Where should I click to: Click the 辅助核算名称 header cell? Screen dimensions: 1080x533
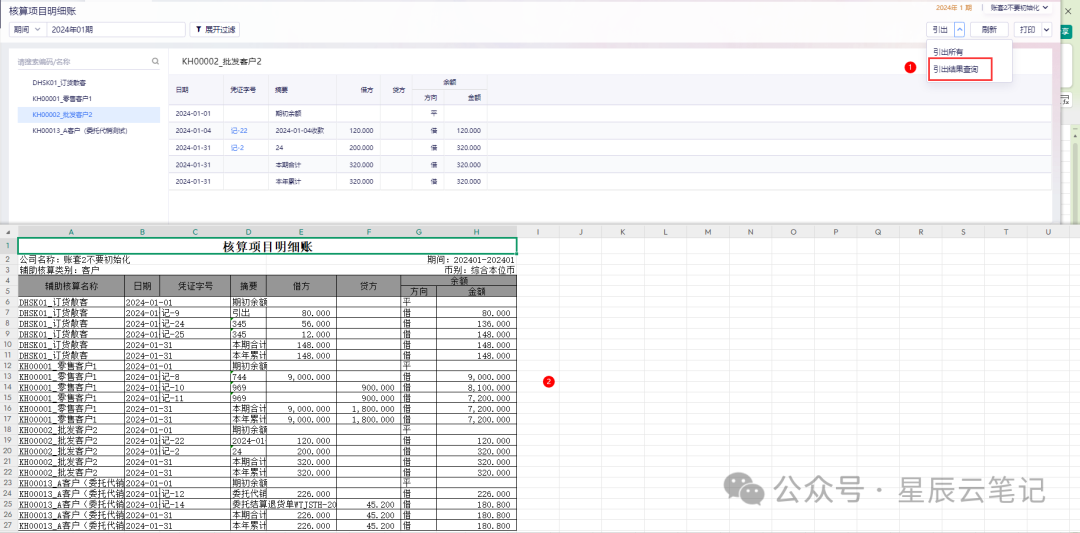click(71, 286)
